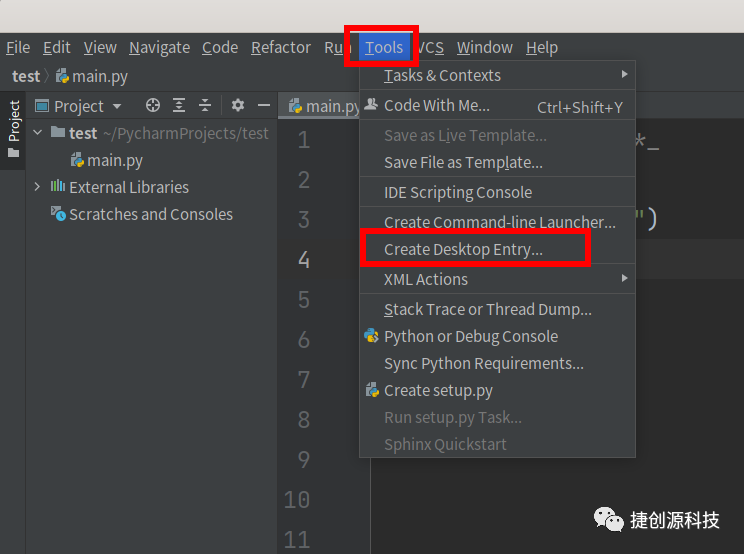Choose Sync Python Requirements
This screenshot has width=744, height=554.
(x=497, y=363)
